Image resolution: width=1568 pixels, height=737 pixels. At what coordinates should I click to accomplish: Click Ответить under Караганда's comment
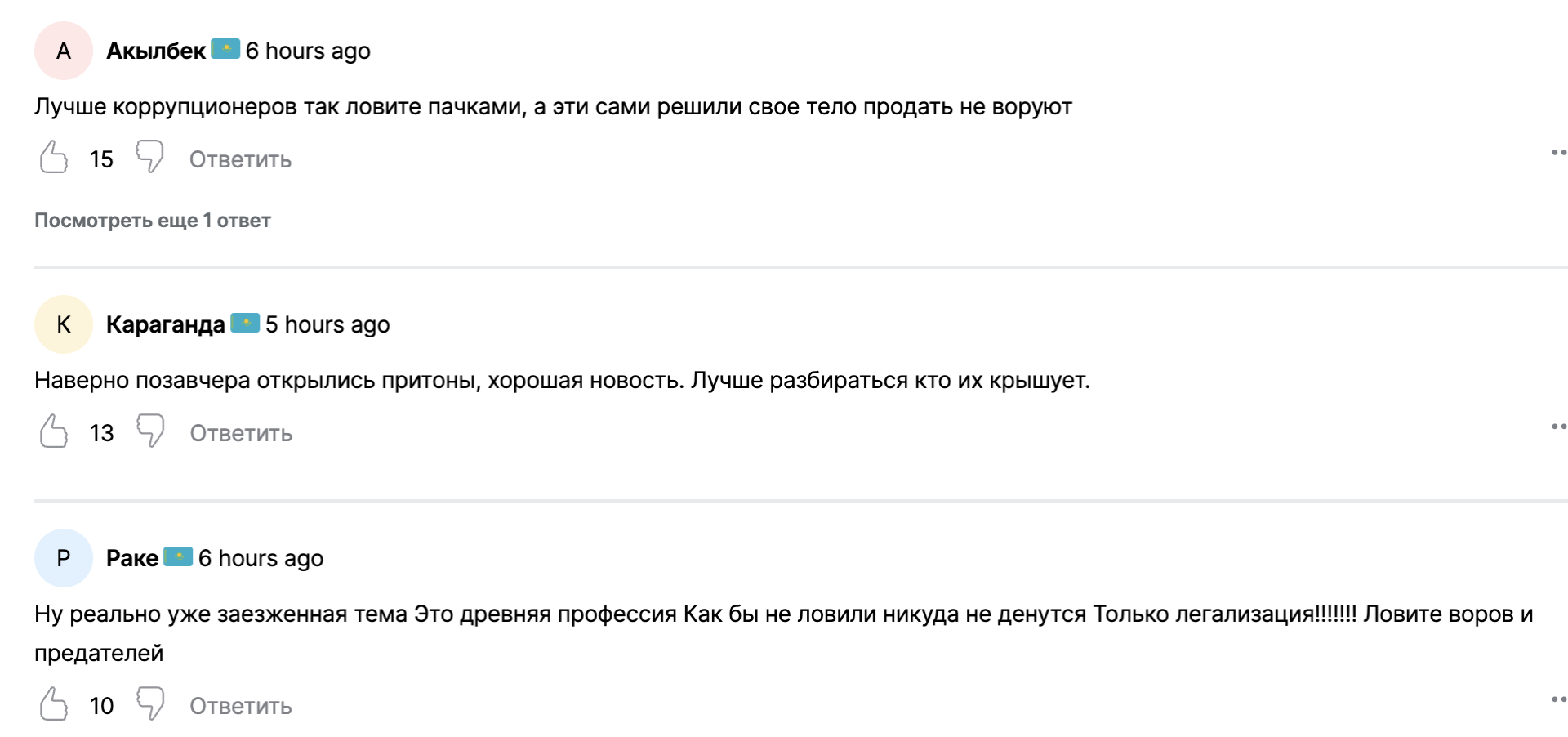[x=241, y=433]
